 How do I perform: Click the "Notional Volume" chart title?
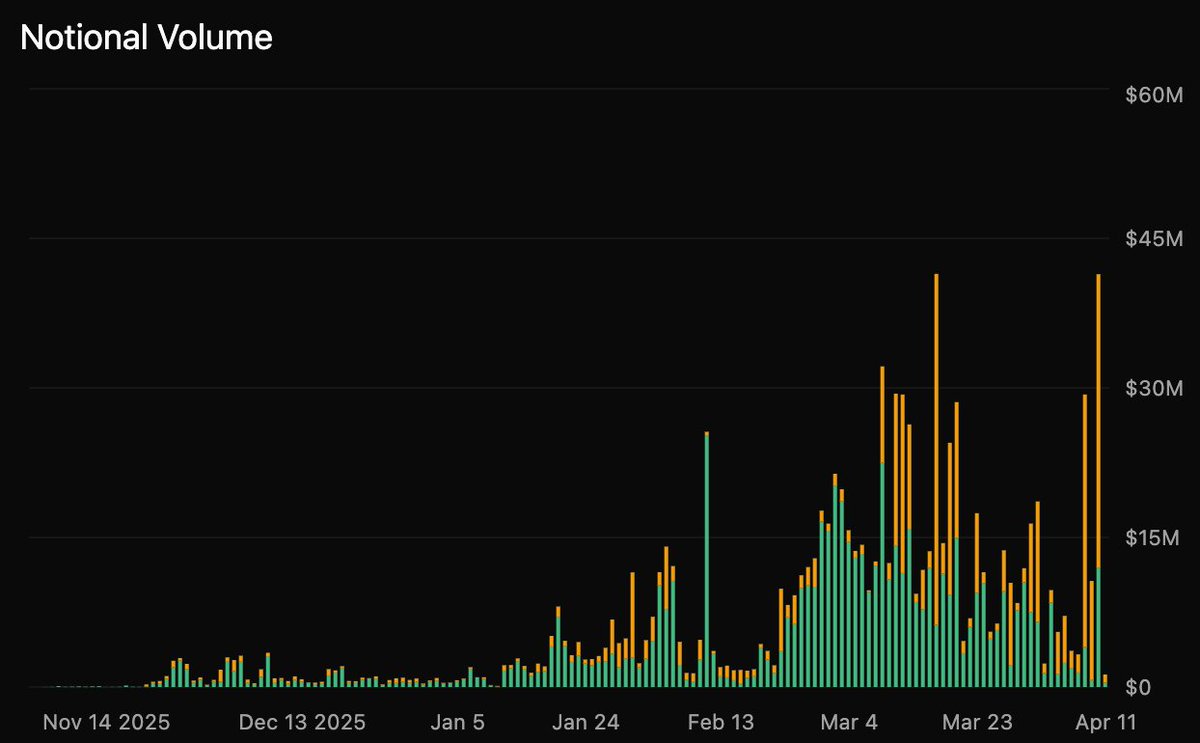(146, 38)
